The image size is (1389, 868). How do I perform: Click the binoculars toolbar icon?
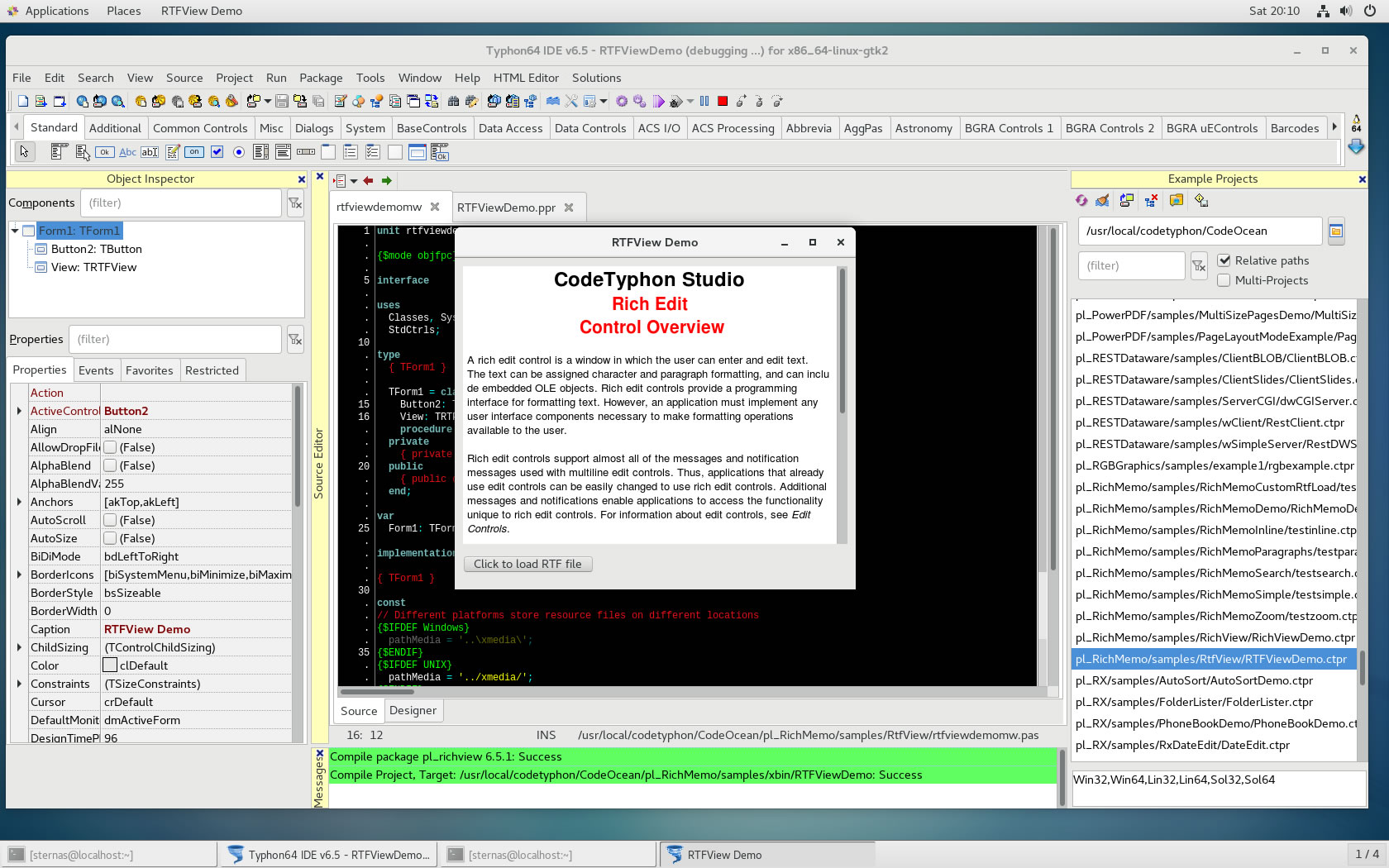coord(453,101)
